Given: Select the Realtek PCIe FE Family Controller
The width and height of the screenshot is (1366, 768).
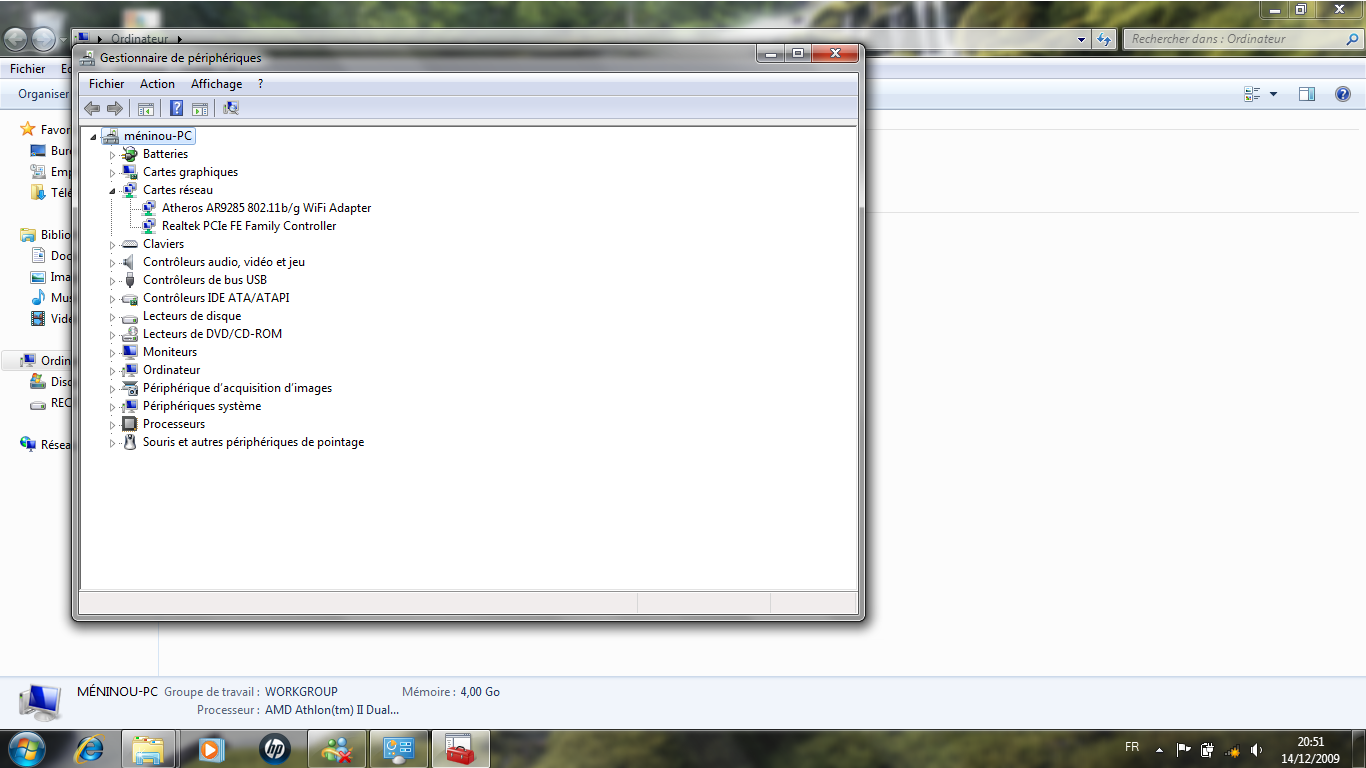Looking at the screenshot, I should (x=249, y=226).
